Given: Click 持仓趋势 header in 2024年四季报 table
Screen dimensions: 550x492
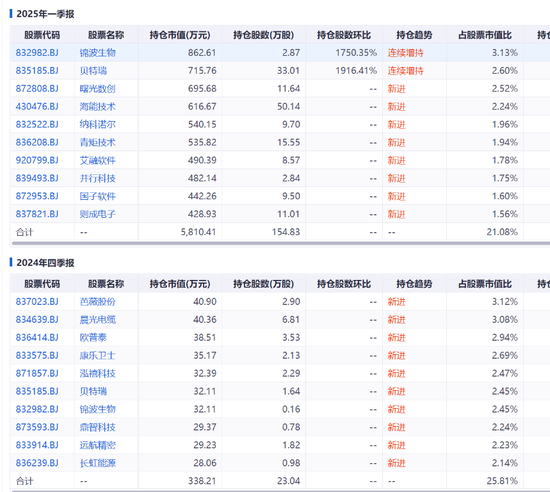Looking at the screenshot, I should tap(414, 283).
